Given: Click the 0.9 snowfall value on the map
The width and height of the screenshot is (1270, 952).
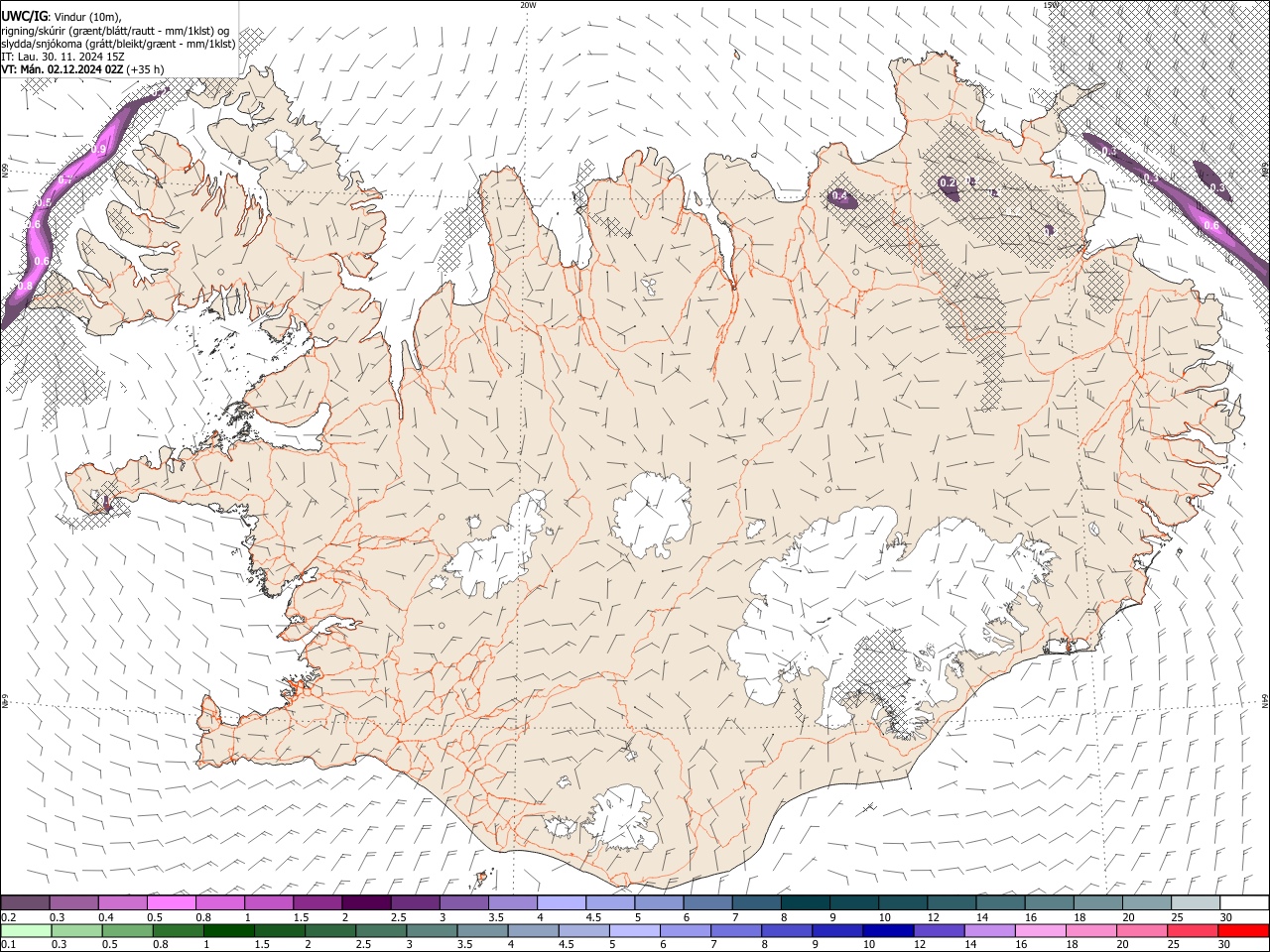Looking at the screenshot, I should tap(98, 150).
